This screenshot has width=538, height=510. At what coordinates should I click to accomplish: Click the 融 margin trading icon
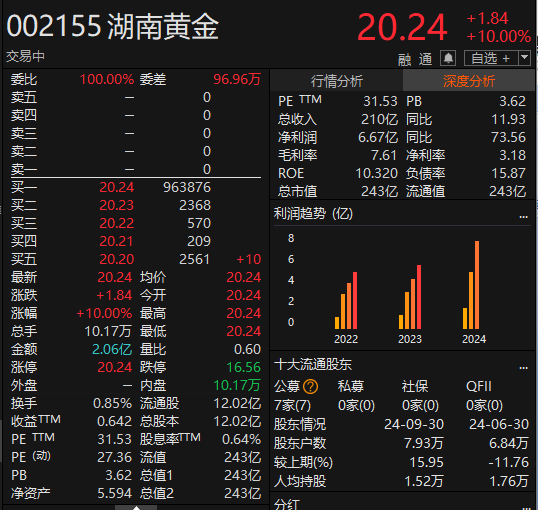pos(405,59)
